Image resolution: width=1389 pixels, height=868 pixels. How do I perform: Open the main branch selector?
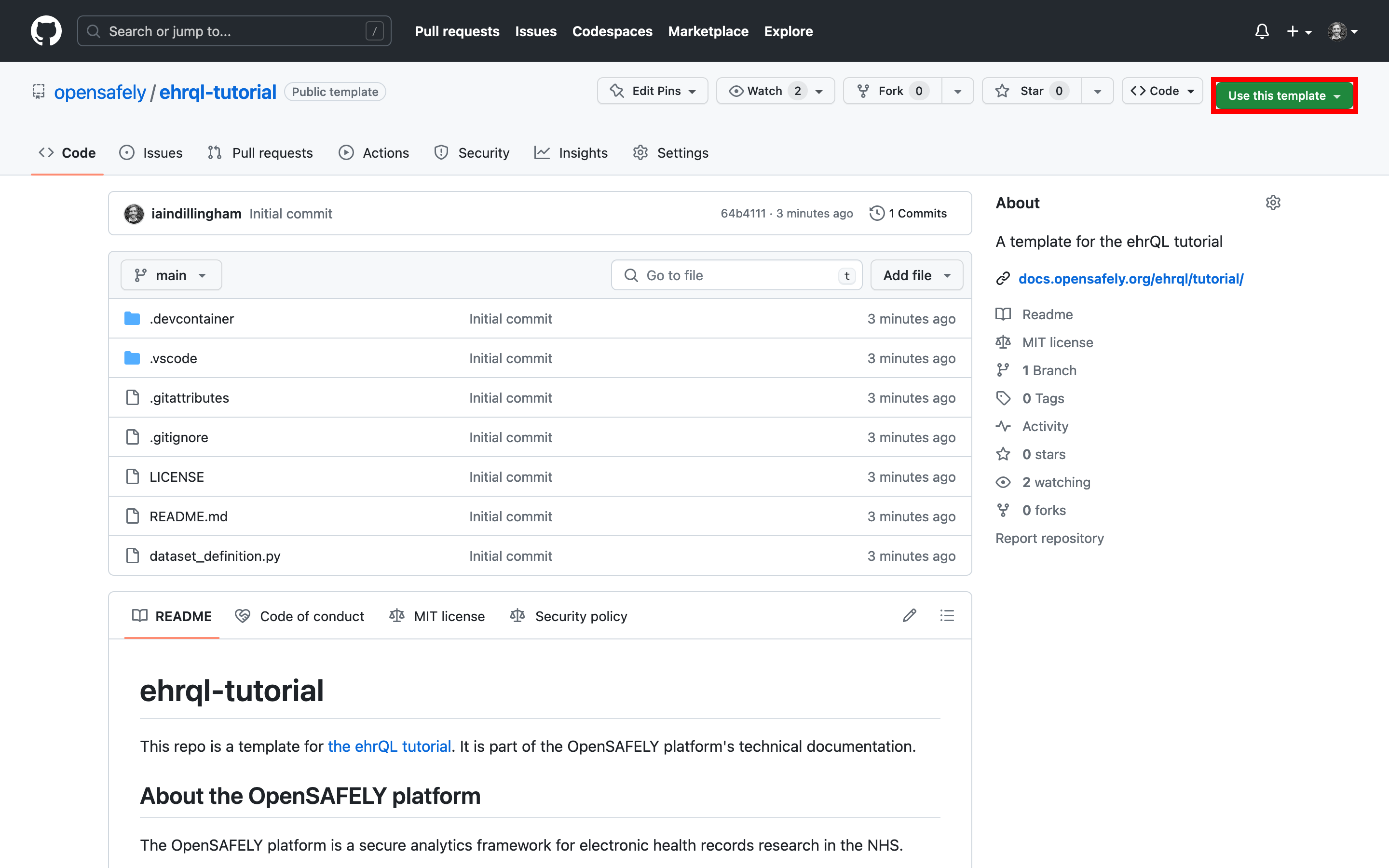pyautogui.click(x=171, y=275)
